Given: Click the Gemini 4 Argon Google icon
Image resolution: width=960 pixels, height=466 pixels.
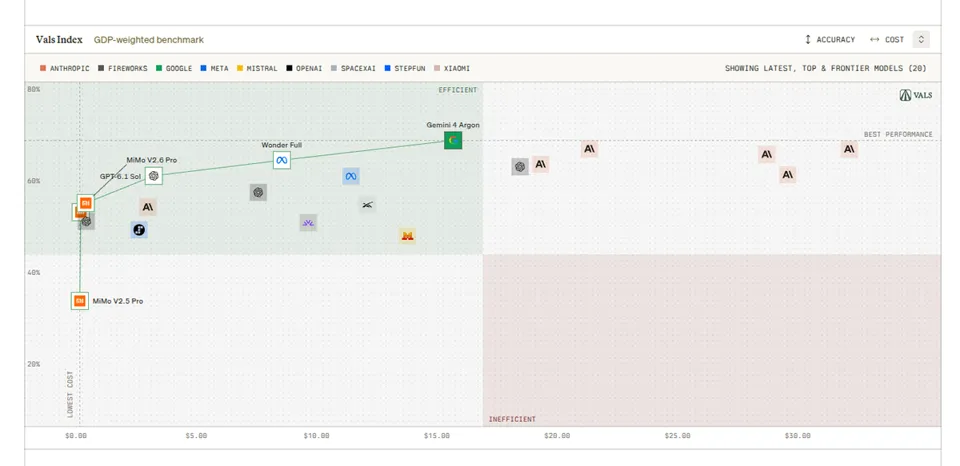Looking at the screenshot, I should click(453, 141).
